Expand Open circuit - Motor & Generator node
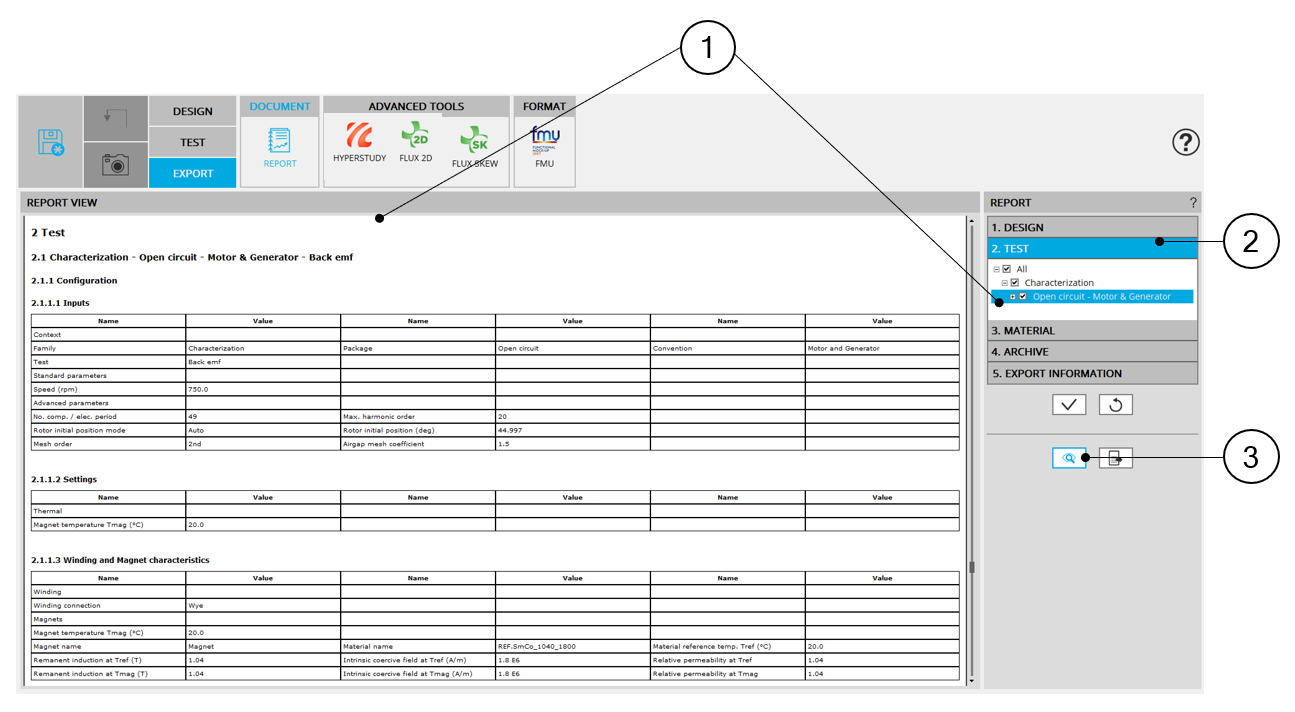The image size is (1295, 712). point(1012,297)
